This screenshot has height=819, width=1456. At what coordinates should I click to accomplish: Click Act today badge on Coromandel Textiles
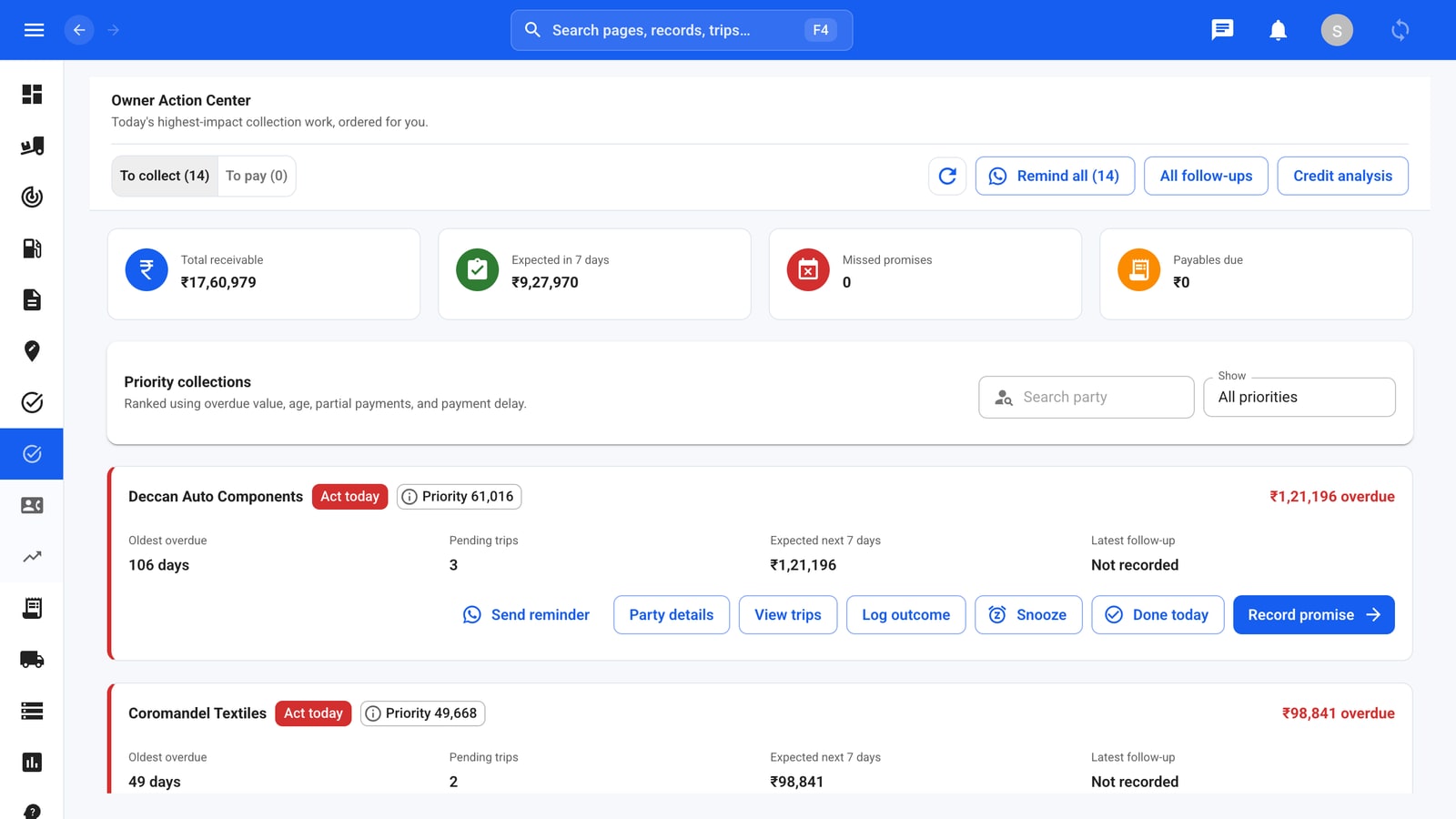313,713
